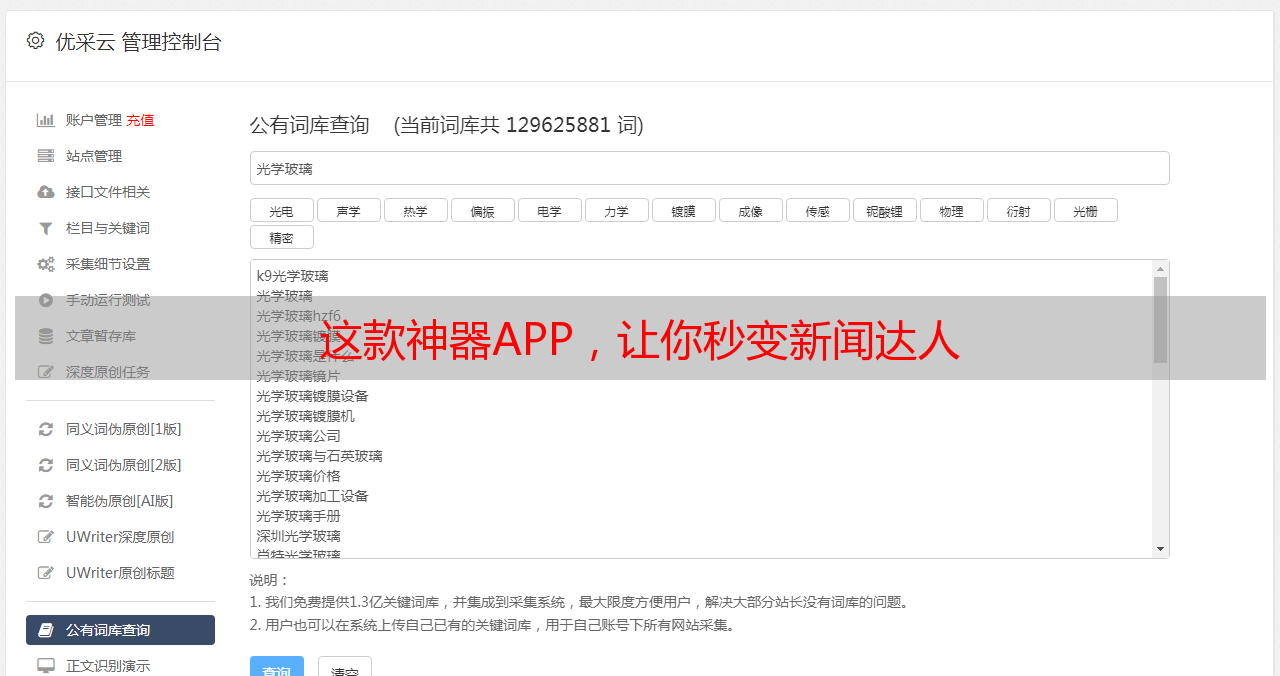Click the results list scroll up arrow
The height and width of the screenshot is (676, 1280).
click(1160, 269)
